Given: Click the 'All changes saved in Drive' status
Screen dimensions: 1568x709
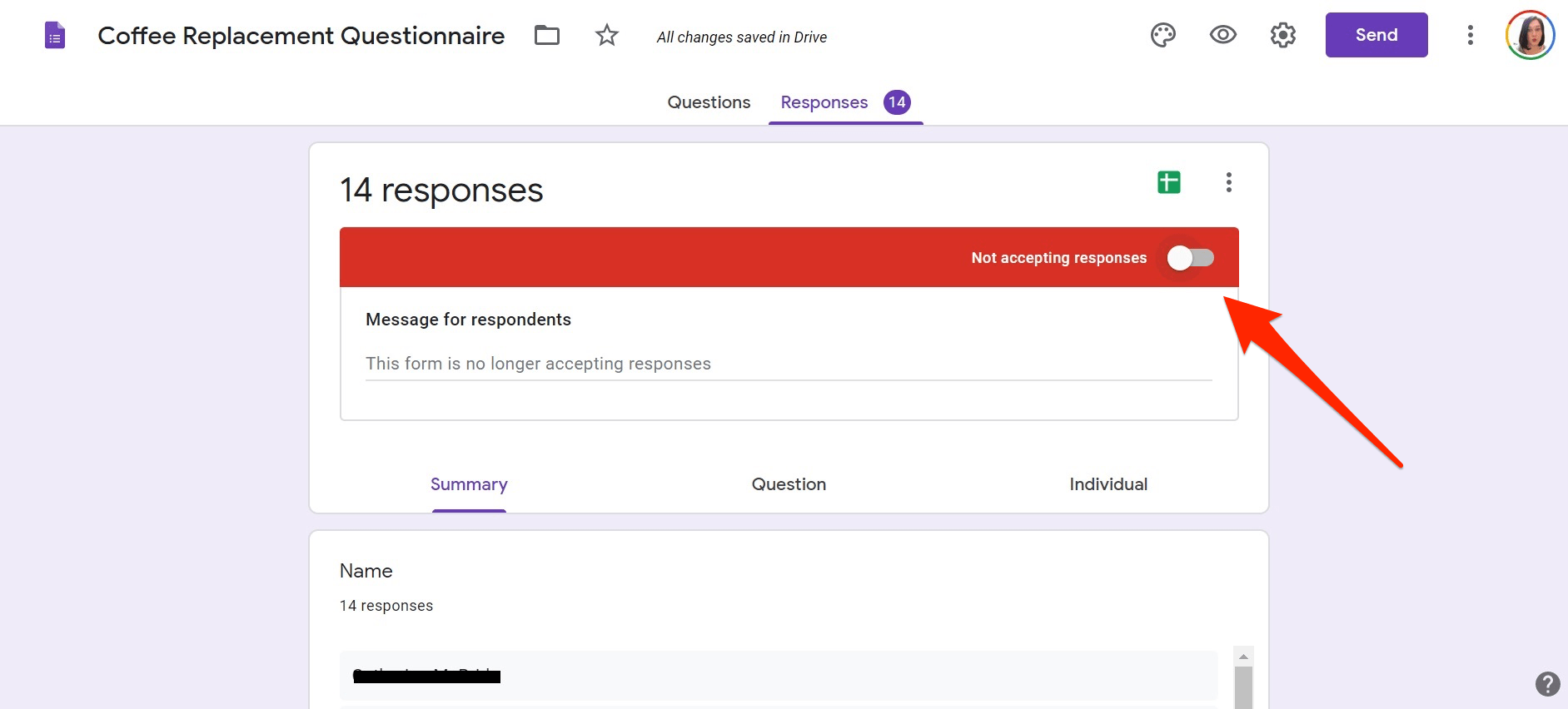Looking at the screenshot, I should pyautogui.click(x=742, y=37).
